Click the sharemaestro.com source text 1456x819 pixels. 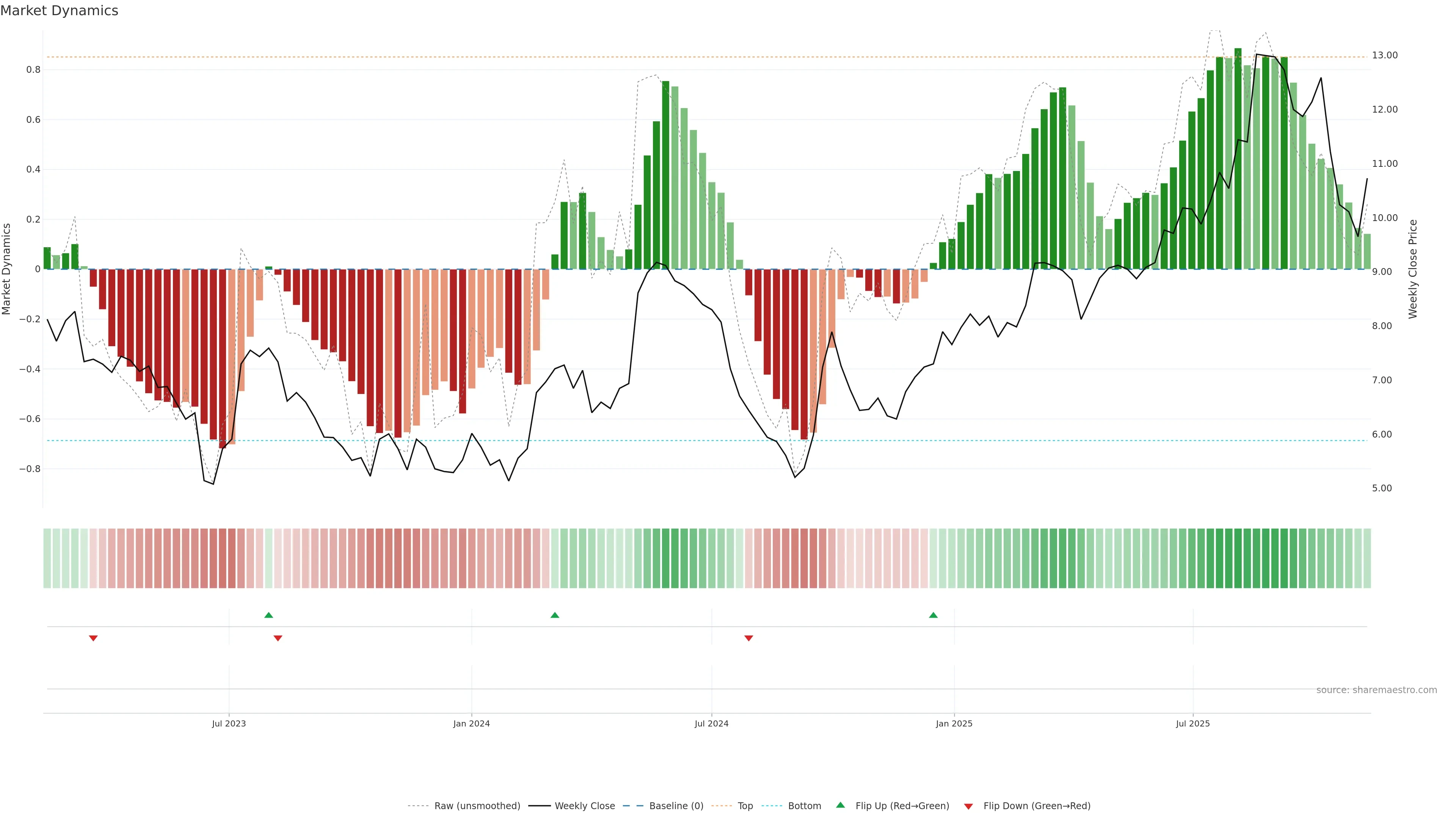tap(1376, 690)
